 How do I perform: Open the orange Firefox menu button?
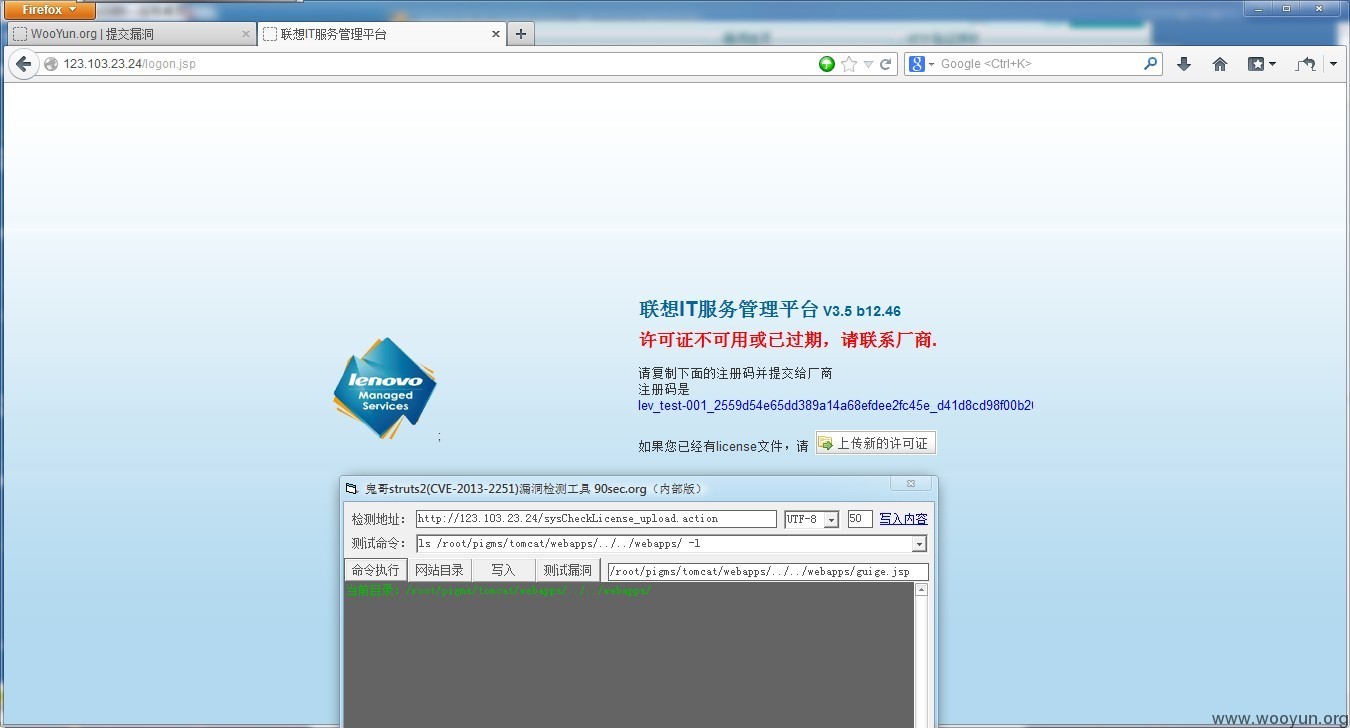(50, 10)
